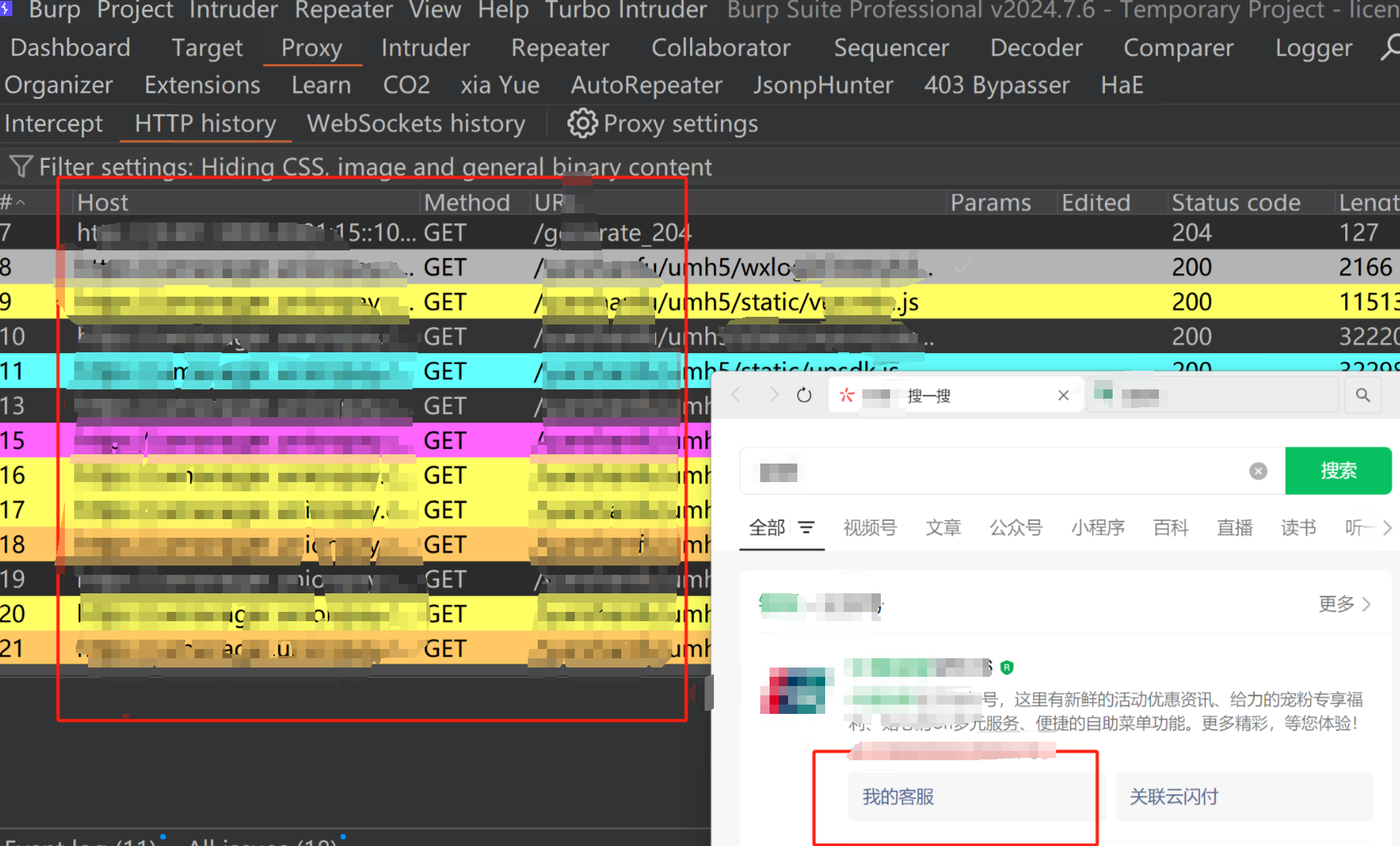Open the View menu

coord(435,10)
